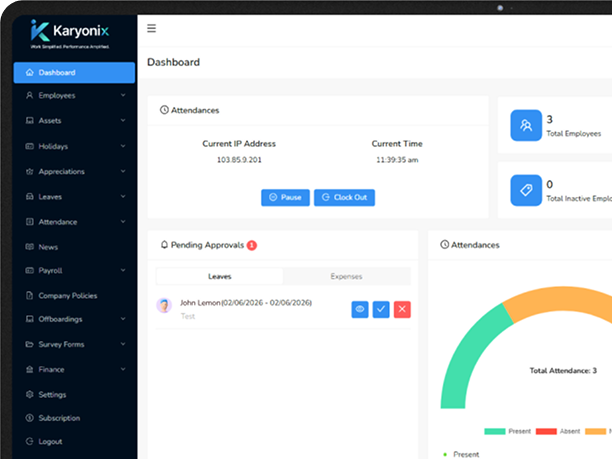Screen dimensions: 612x459
Task: Expand the Leaves menu chevron
Action: (123, 196)
